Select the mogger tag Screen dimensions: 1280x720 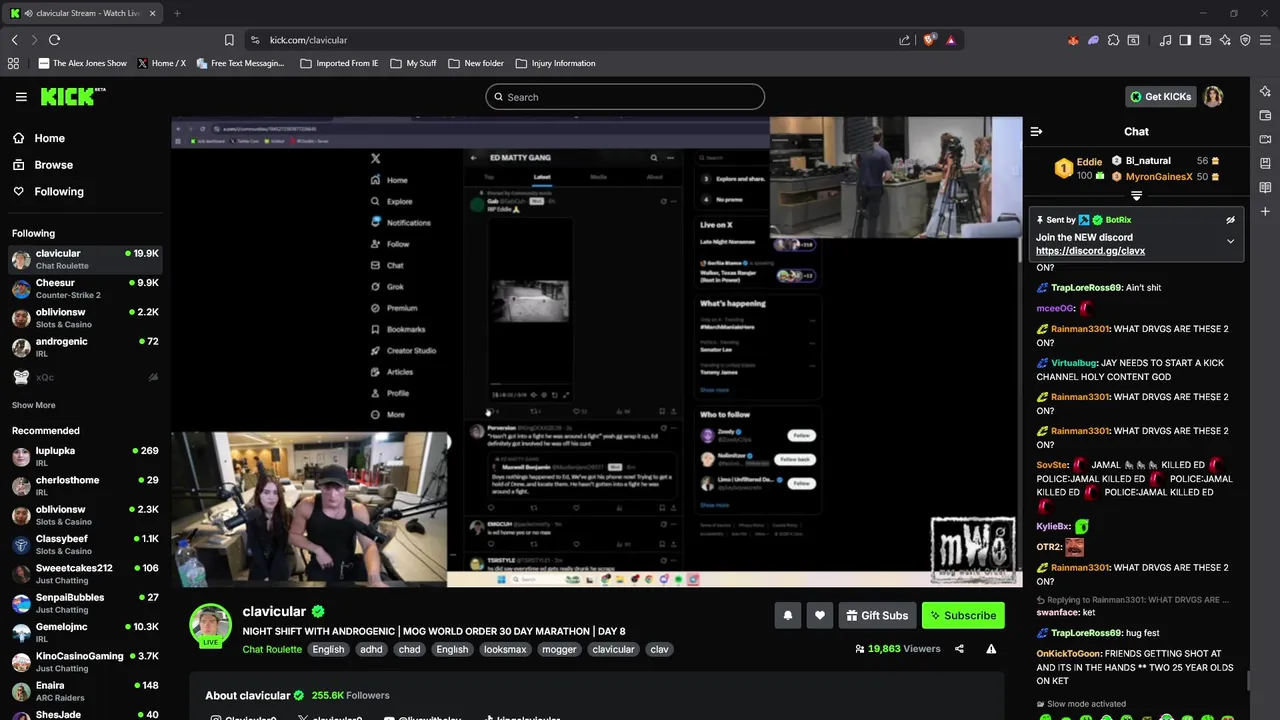coord(559,649)
